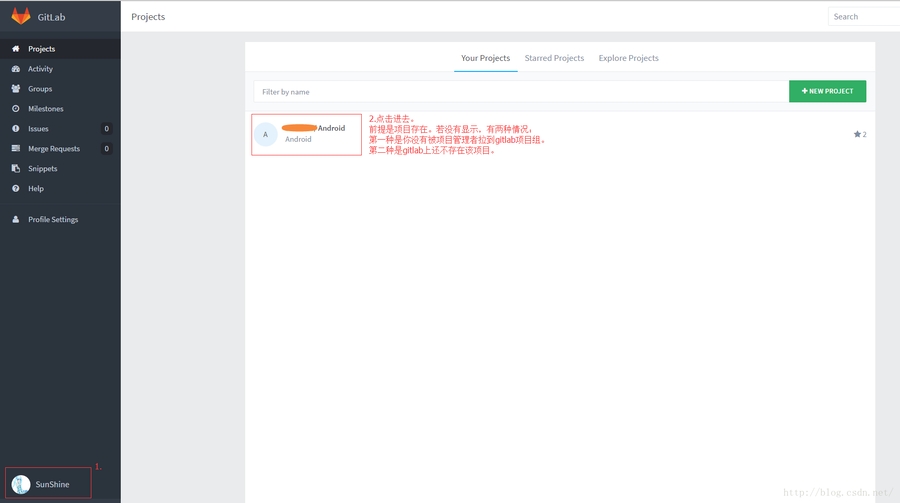Open Activity dashboard icon

16,69
